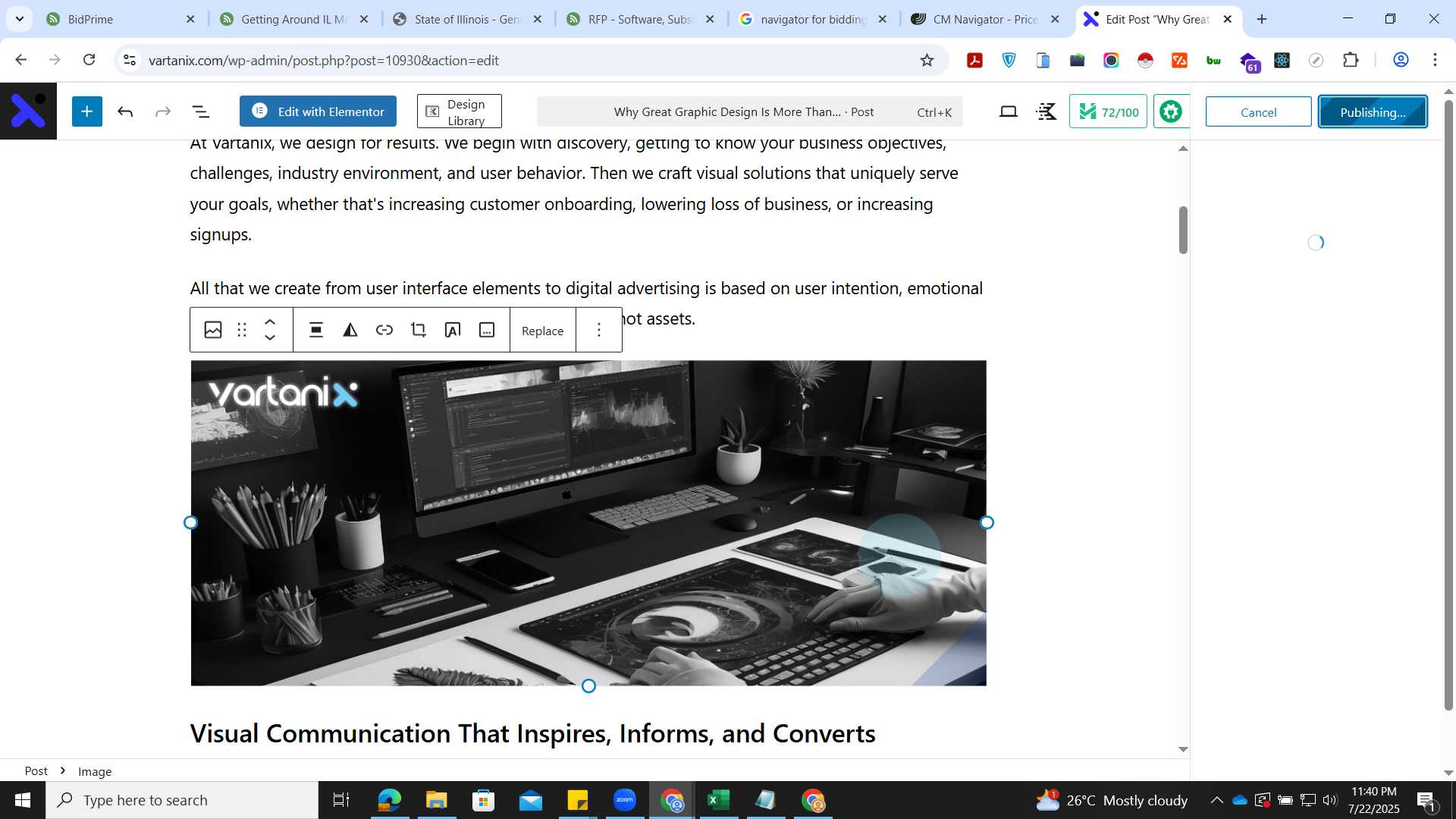Open File Explorer from taskbar
Image resolution: width=1456 pixels, height=819 pixels.
click(436, 800)
